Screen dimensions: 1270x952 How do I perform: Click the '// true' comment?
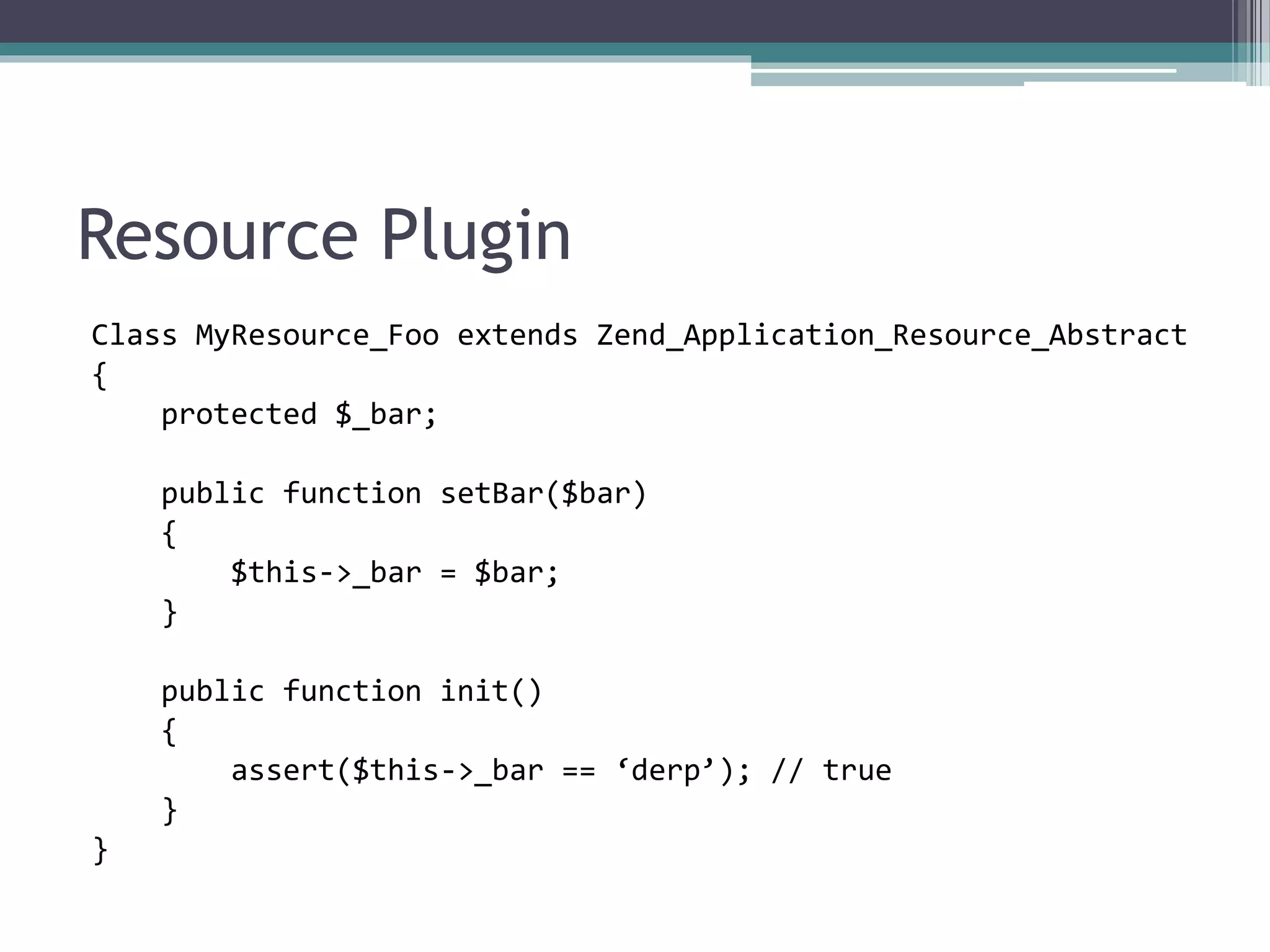pyautogui.click(x=831, y=770)
